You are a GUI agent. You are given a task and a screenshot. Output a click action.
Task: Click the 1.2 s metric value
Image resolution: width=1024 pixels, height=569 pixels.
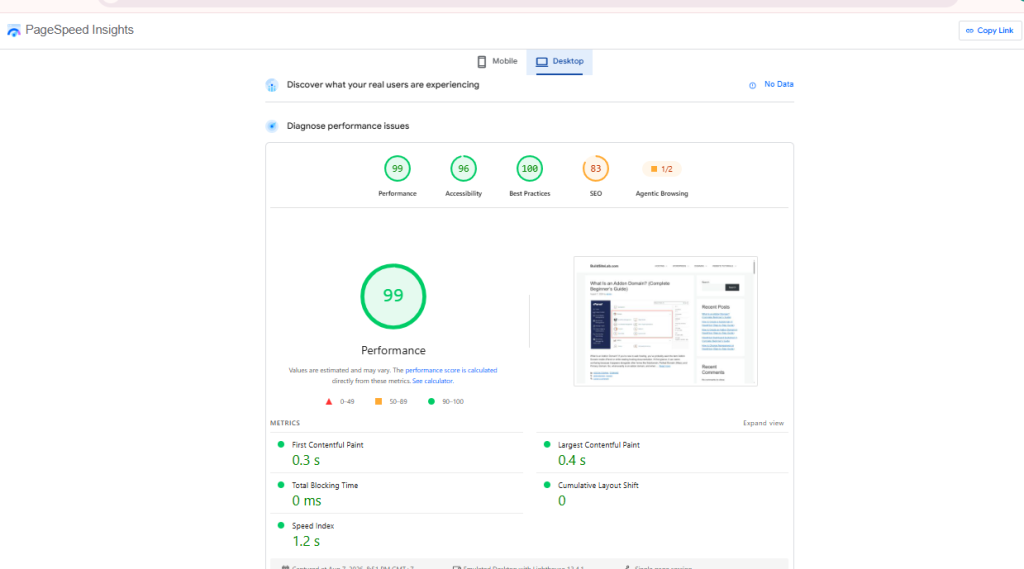[x=306, y=542]
